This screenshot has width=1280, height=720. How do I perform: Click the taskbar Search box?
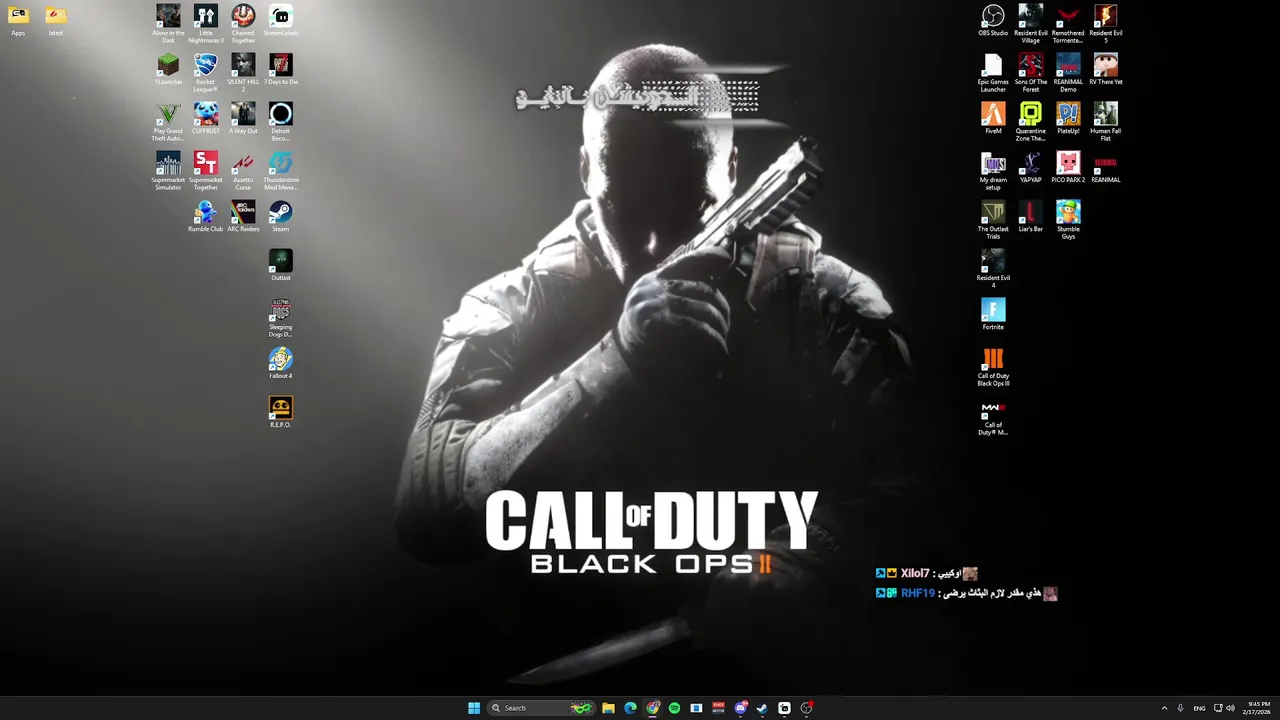[541, 708]
